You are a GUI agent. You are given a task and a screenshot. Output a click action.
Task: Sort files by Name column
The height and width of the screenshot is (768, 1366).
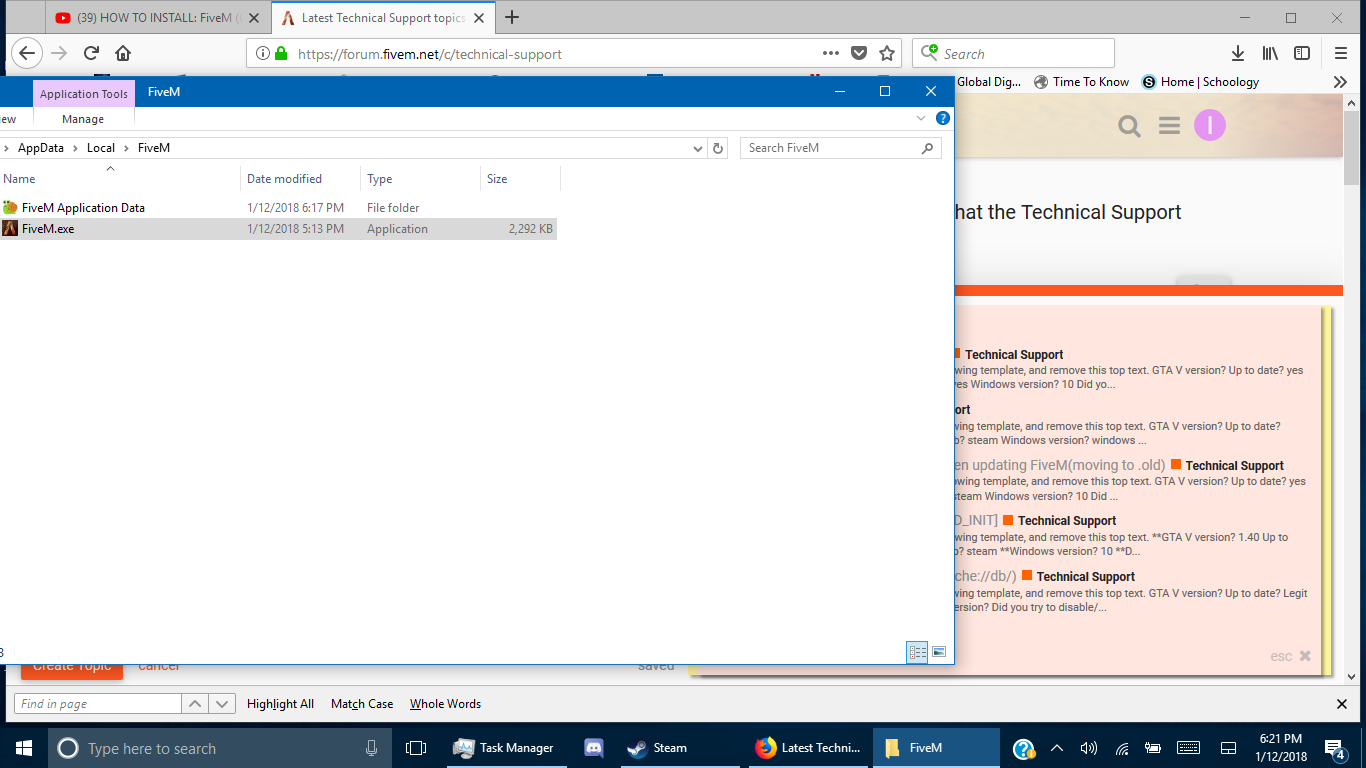pyautogui.click(x=120, y=179)
